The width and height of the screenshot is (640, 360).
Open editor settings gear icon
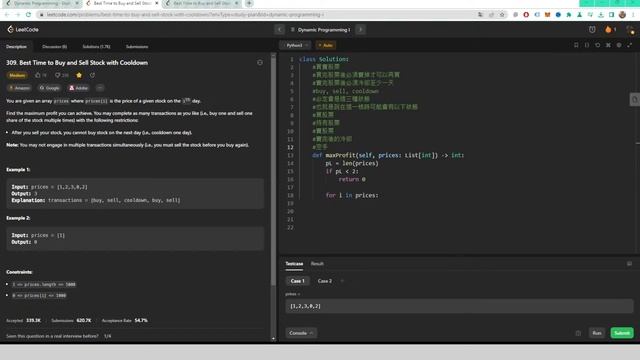[619, 45]
